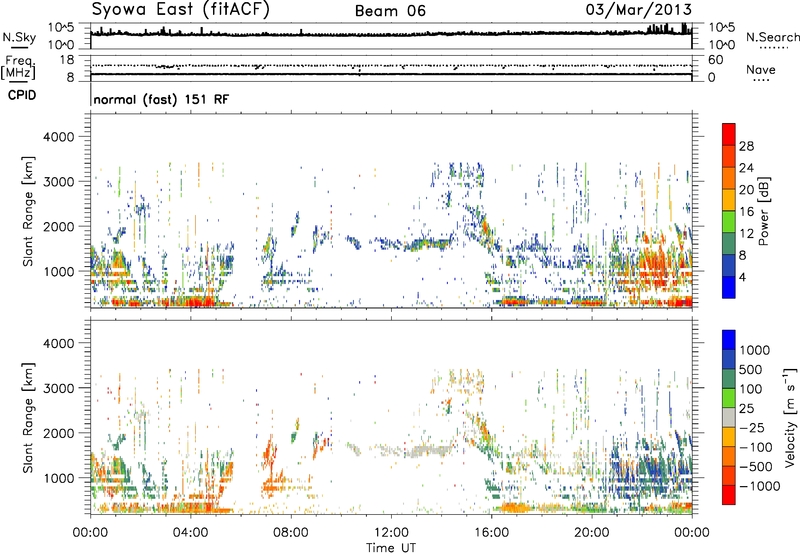This screenshot has width=800, height=554.
Task: Pick the red bottom Velocity colorbar segment
Action: tap(729, 495)
